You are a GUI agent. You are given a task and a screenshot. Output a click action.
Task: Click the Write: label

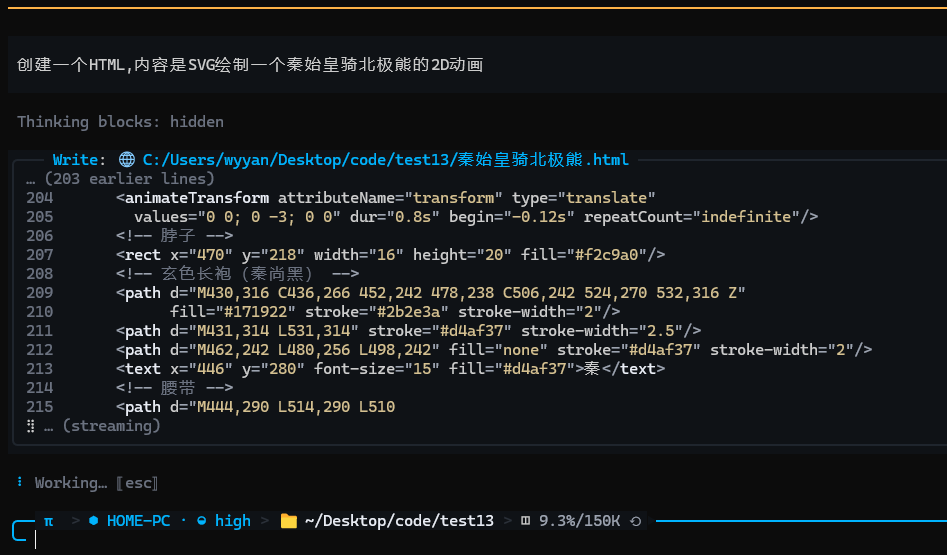pyautogui.click(x=79, y=159)
